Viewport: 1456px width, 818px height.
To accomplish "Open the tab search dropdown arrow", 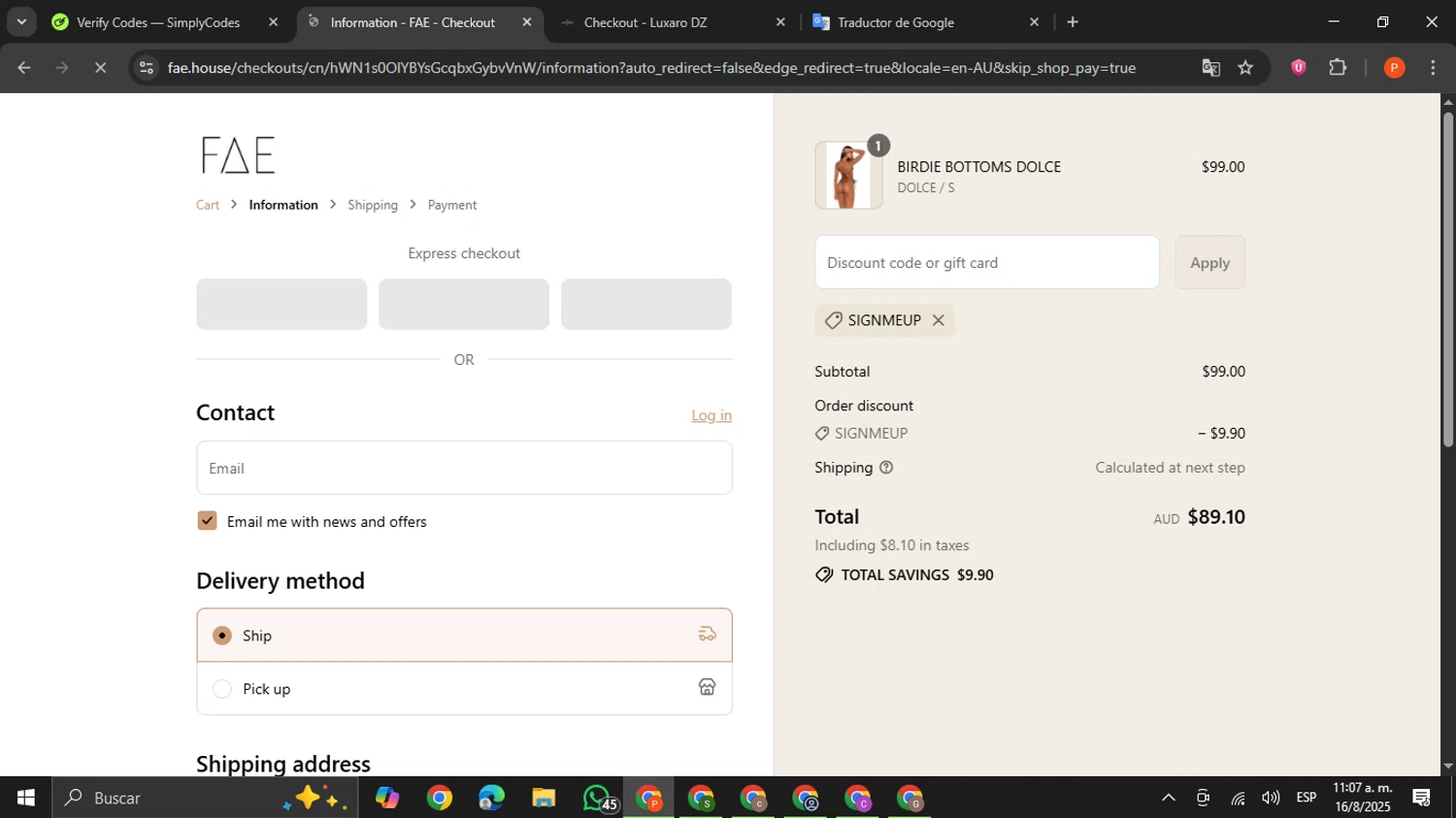I will 21,21.
